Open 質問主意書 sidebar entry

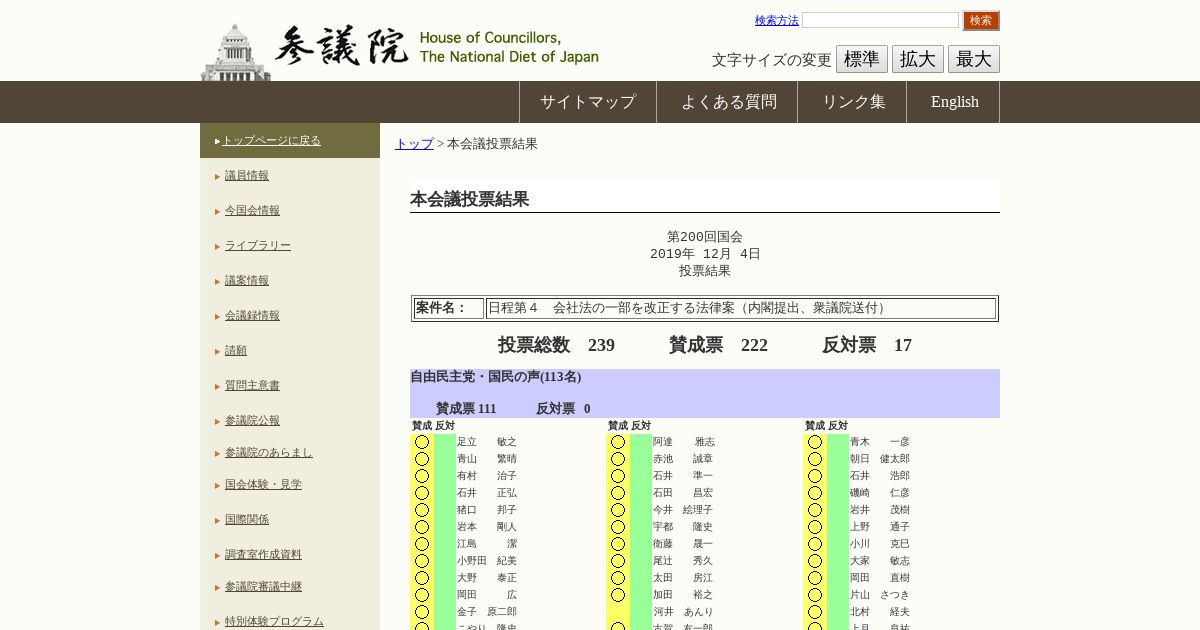coord(252,386)
